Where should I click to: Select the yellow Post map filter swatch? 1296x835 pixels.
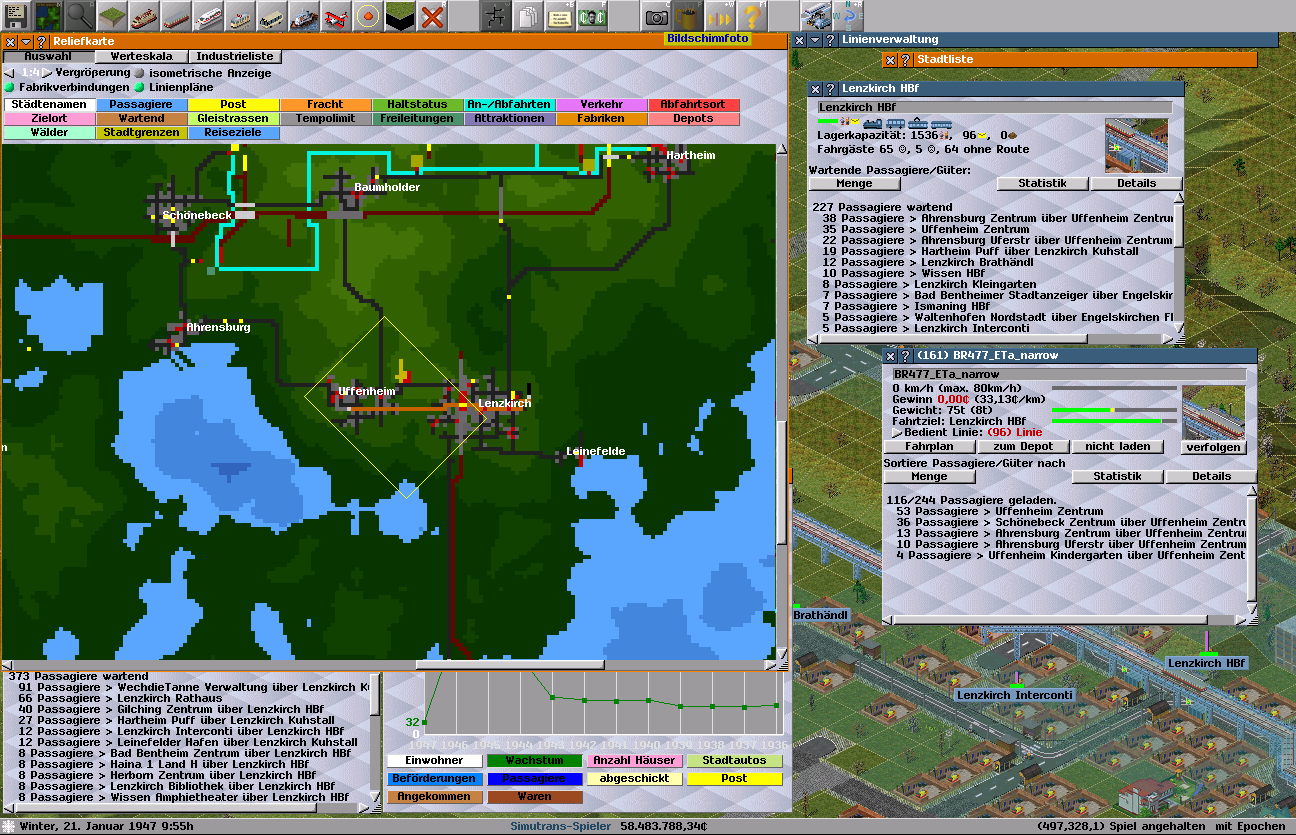233,104
